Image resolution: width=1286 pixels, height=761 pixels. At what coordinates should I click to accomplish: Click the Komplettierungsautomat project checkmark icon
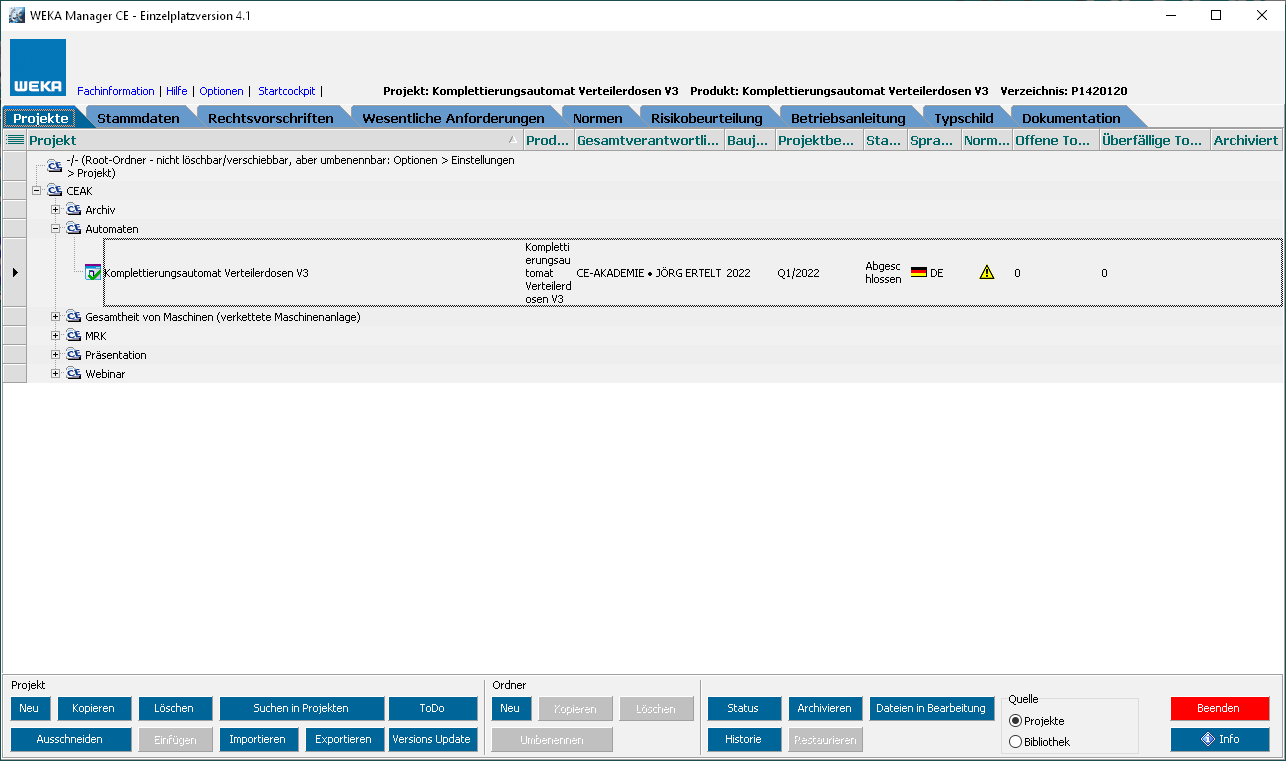point(93,272)
